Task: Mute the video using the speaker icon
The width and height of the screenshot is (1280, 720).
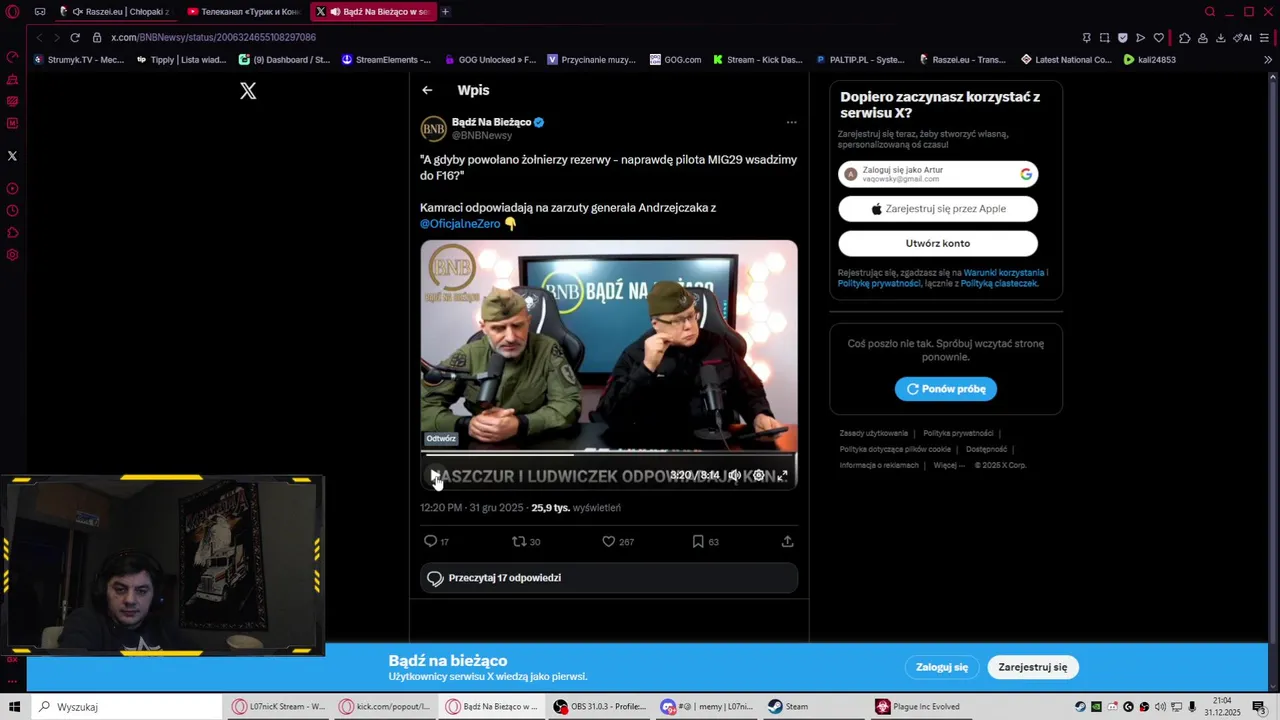Action: (734, 475)
